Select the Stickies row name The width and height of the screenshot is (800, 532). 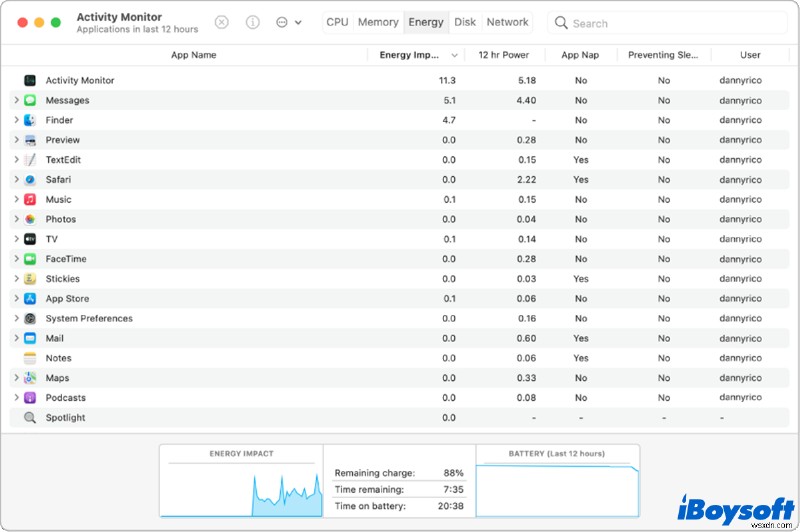click(63, 278)
